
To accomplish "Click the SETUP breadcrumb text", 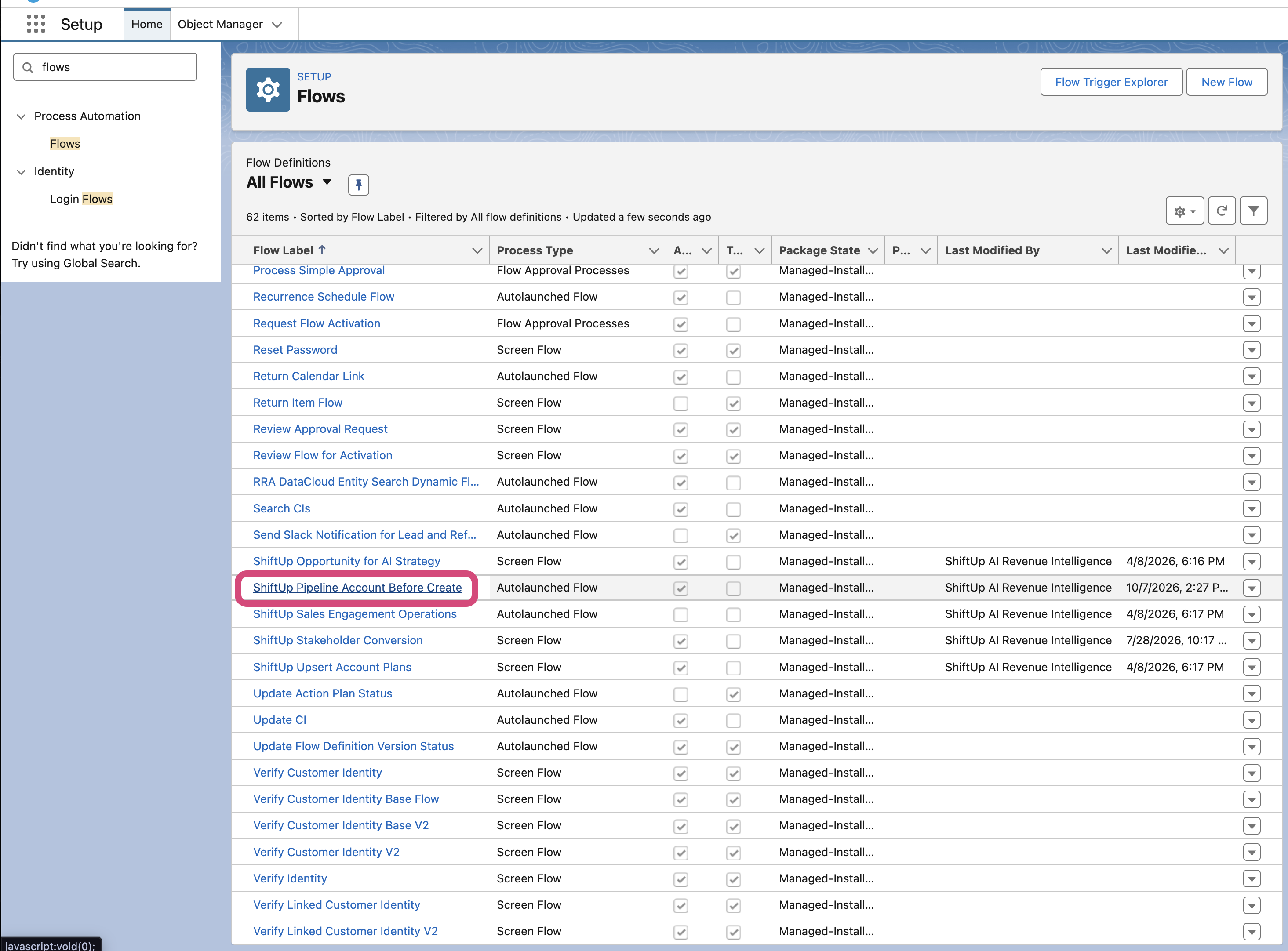I will tap(314, 76).
